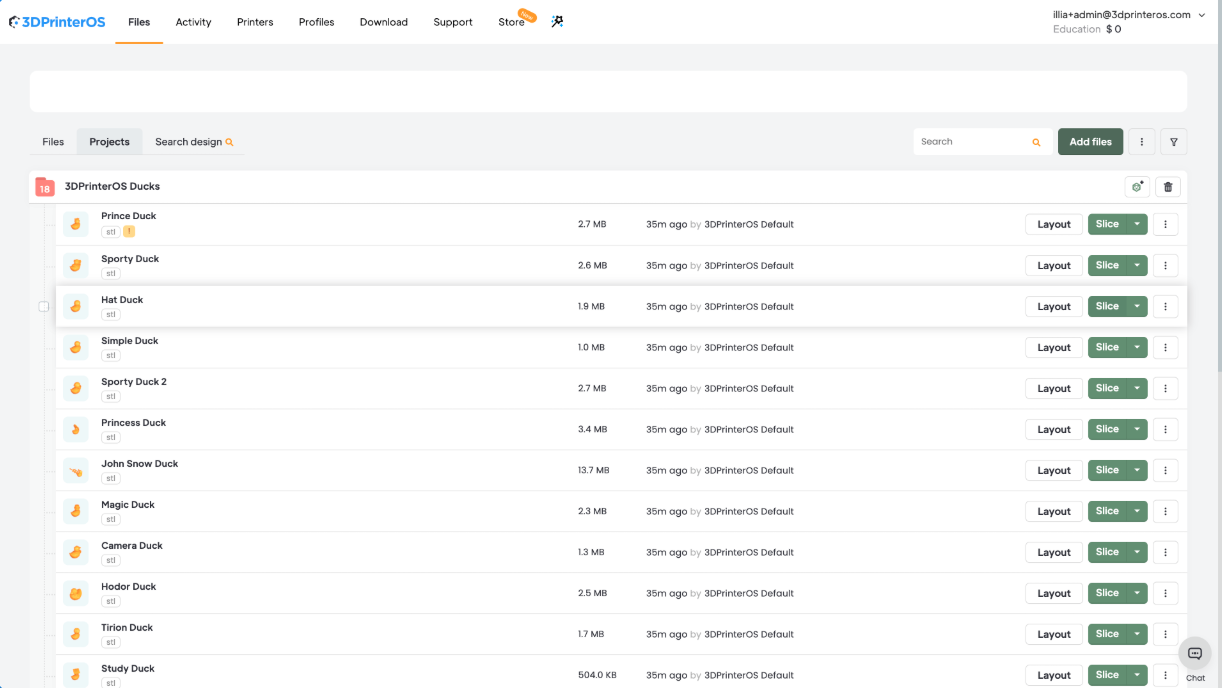Expand Slice dropdown for Princess Duck
The width and height of the screenshot is (1222, 688).
click(1137, 429)
